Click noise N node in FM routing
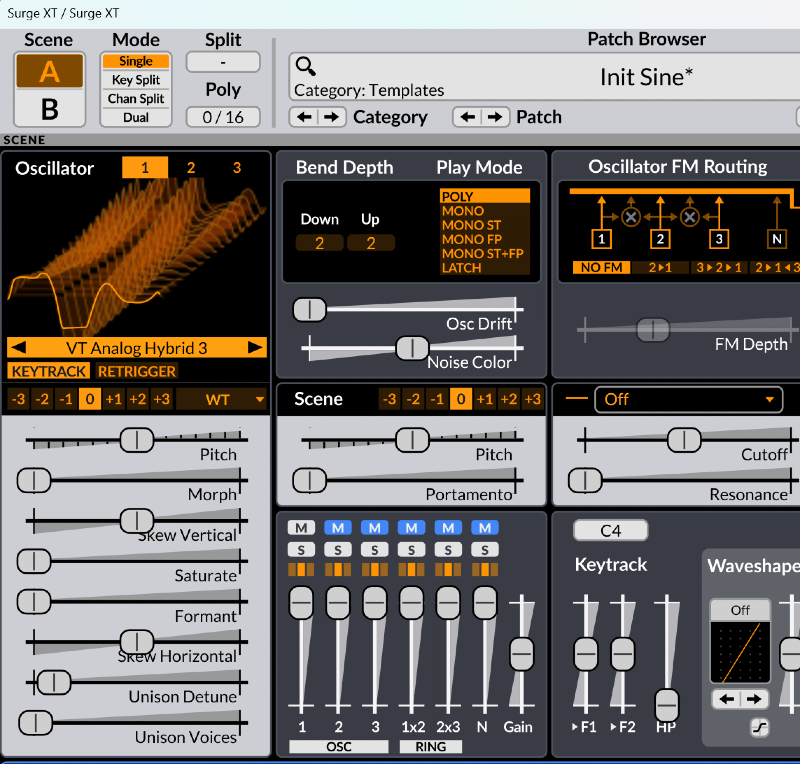 point(777,239)
